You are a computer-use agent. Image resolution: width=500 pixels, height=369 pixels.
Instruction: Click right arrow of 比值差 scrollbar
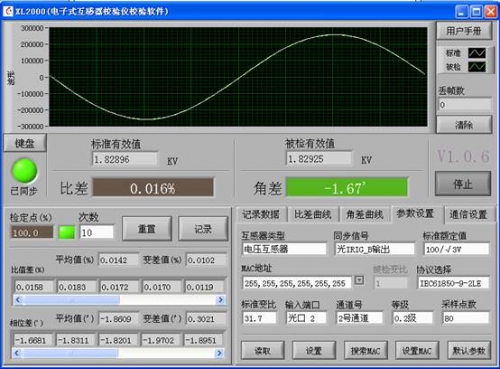click(220, 300)
